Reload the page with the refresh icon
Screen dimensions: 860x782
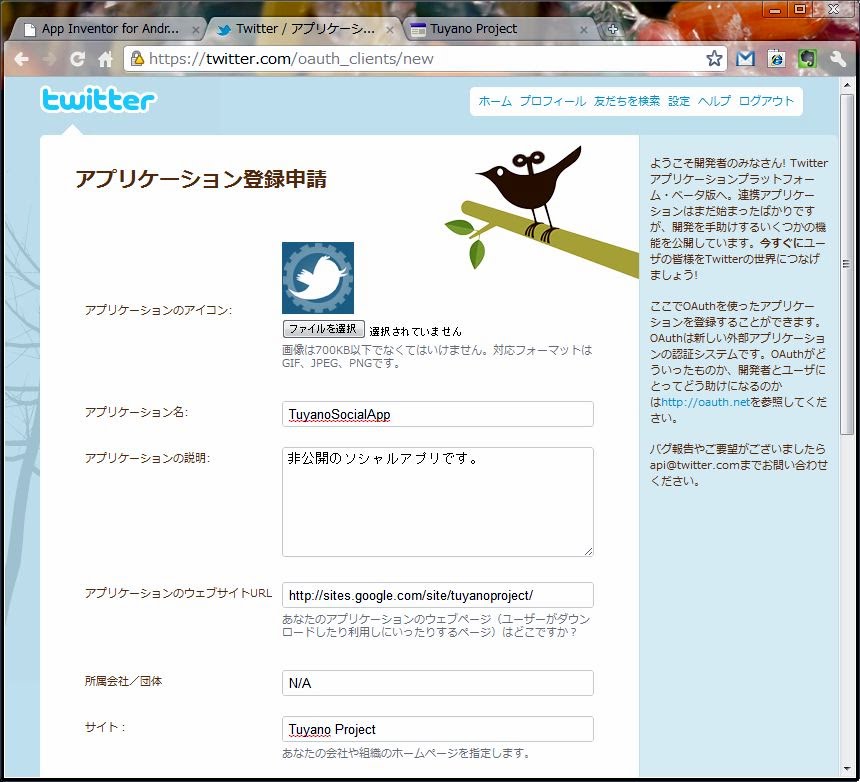tap(77, 59)
